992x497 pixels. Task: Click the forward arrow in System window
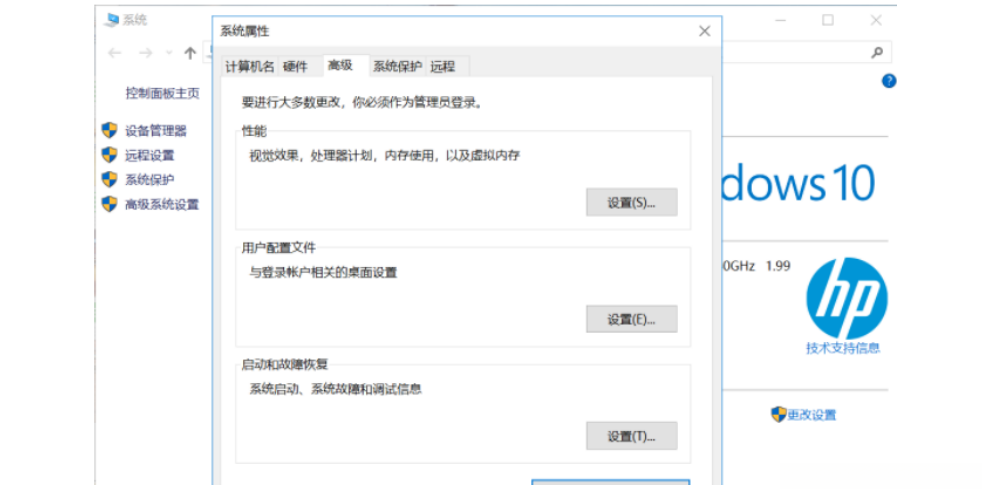tap(146, 53)
